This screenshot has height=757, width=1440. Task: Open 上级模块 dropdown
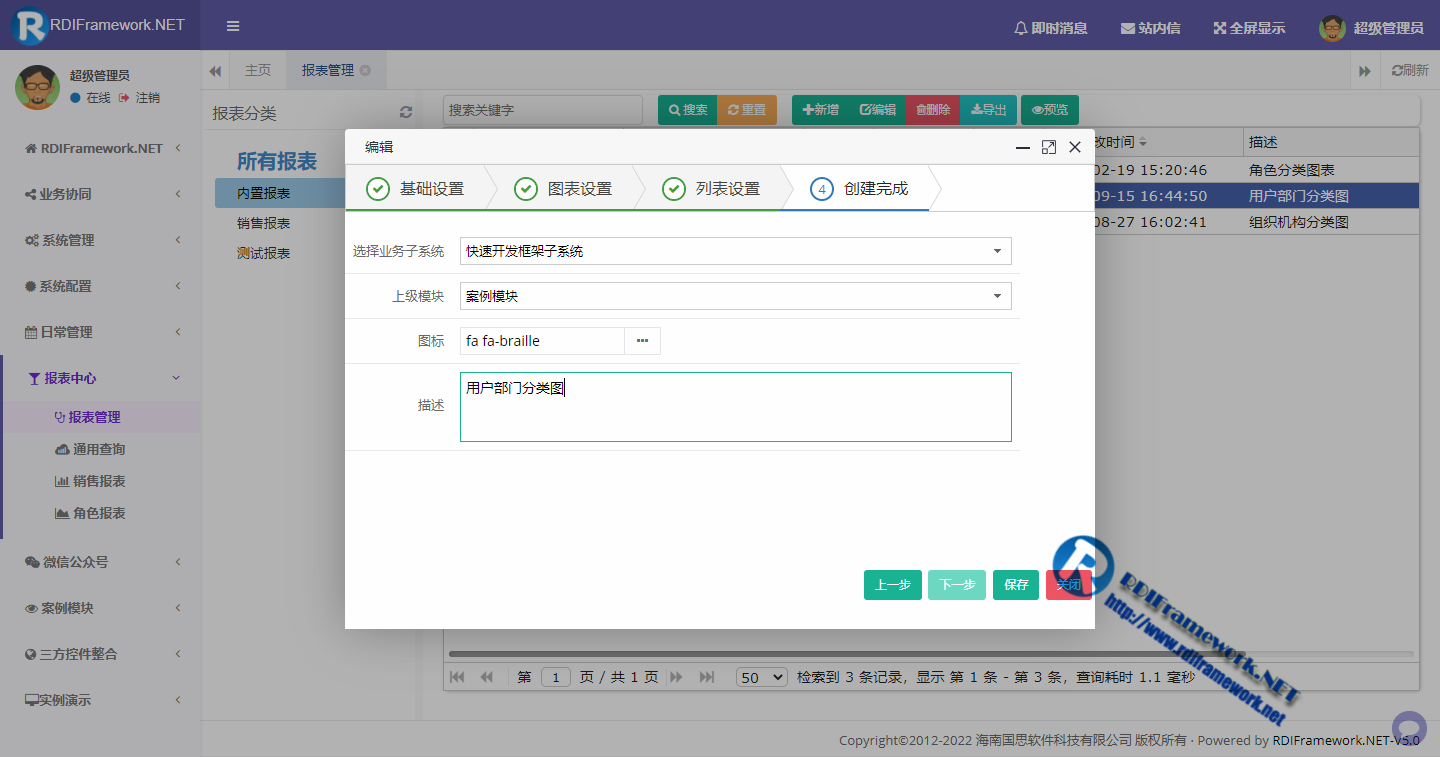[x=736, y=296]
